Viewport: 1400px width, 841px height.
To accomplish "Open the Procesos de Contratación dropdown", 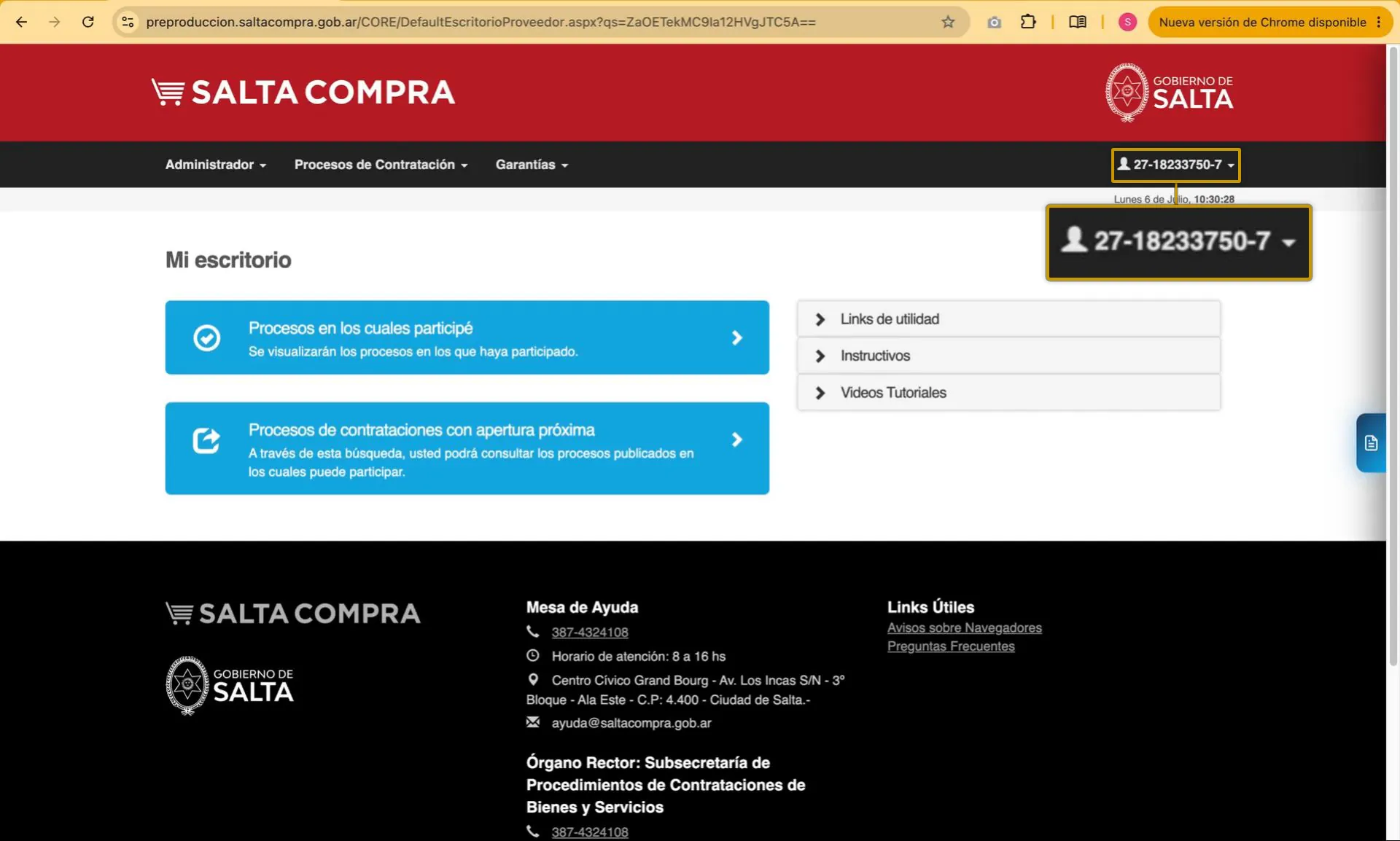I will click(381, 165).
